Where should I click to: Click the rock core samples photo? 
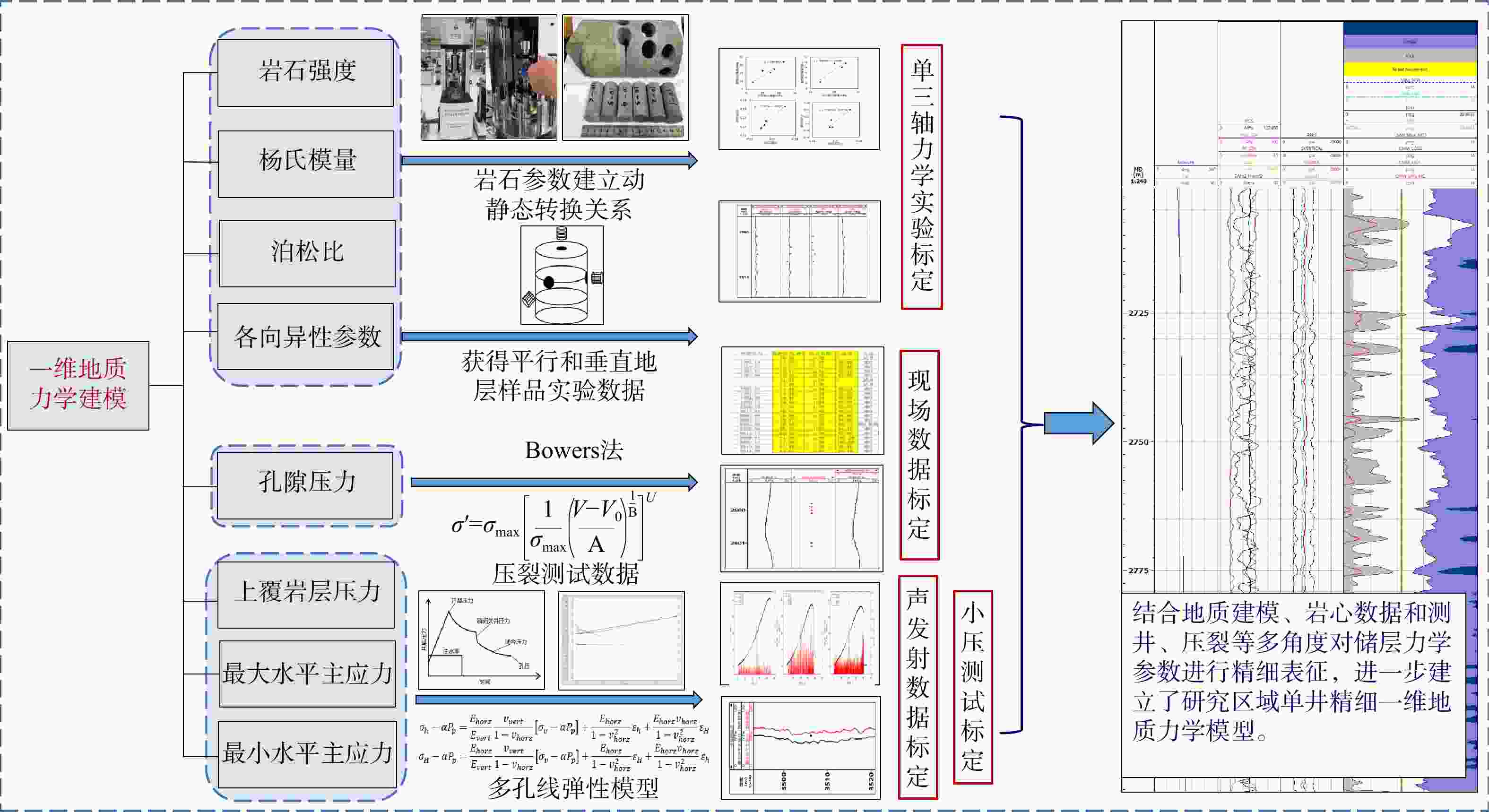pos(625,78)
